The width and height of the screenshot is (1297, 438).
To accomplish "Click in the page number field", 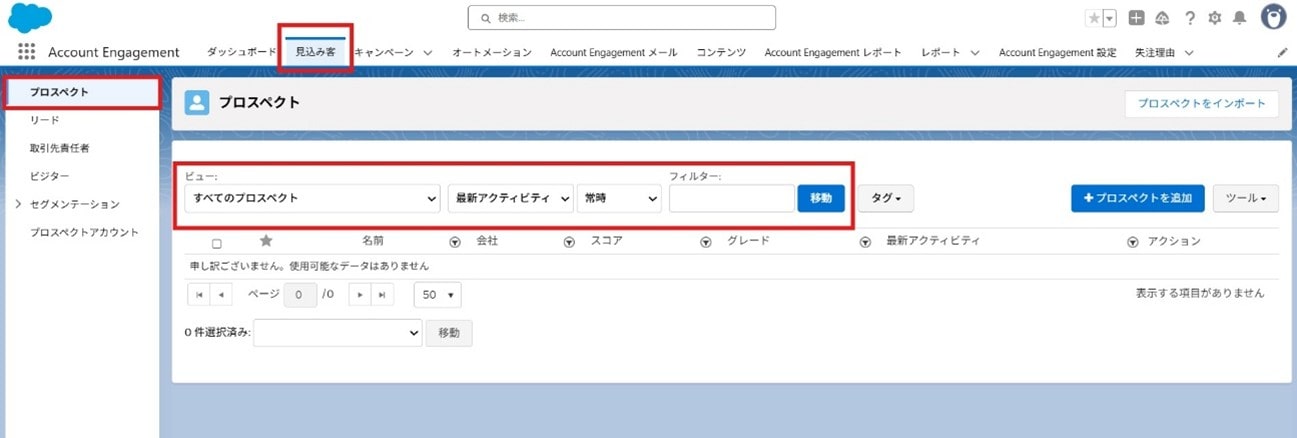I will click(300, 295).
